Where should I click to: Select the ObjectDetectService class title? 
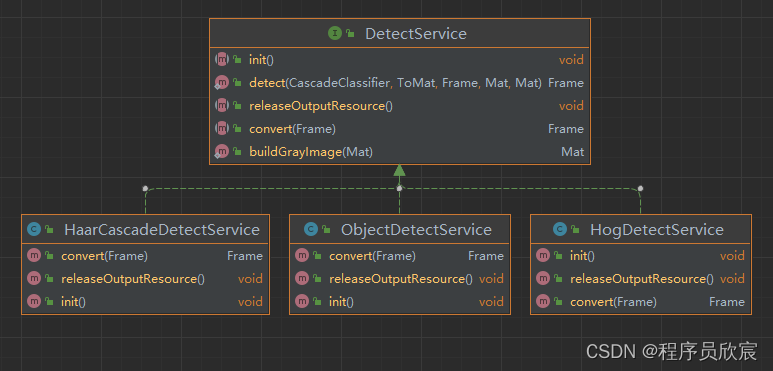(x=416, y=230)
